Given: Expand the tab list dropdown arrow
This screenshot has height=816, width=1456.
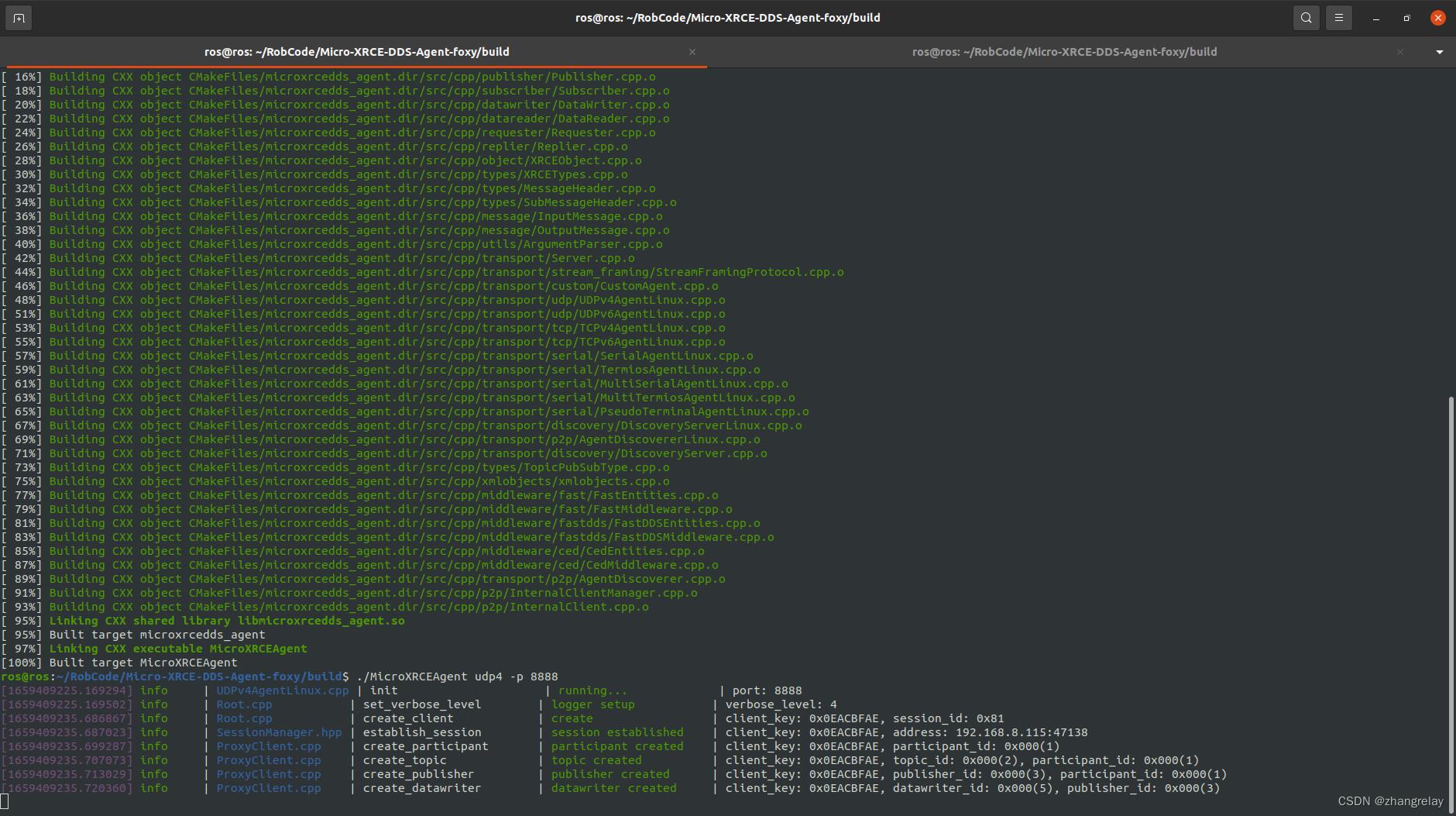Looking at the screenshot, I should click(x=1440, y=52).
